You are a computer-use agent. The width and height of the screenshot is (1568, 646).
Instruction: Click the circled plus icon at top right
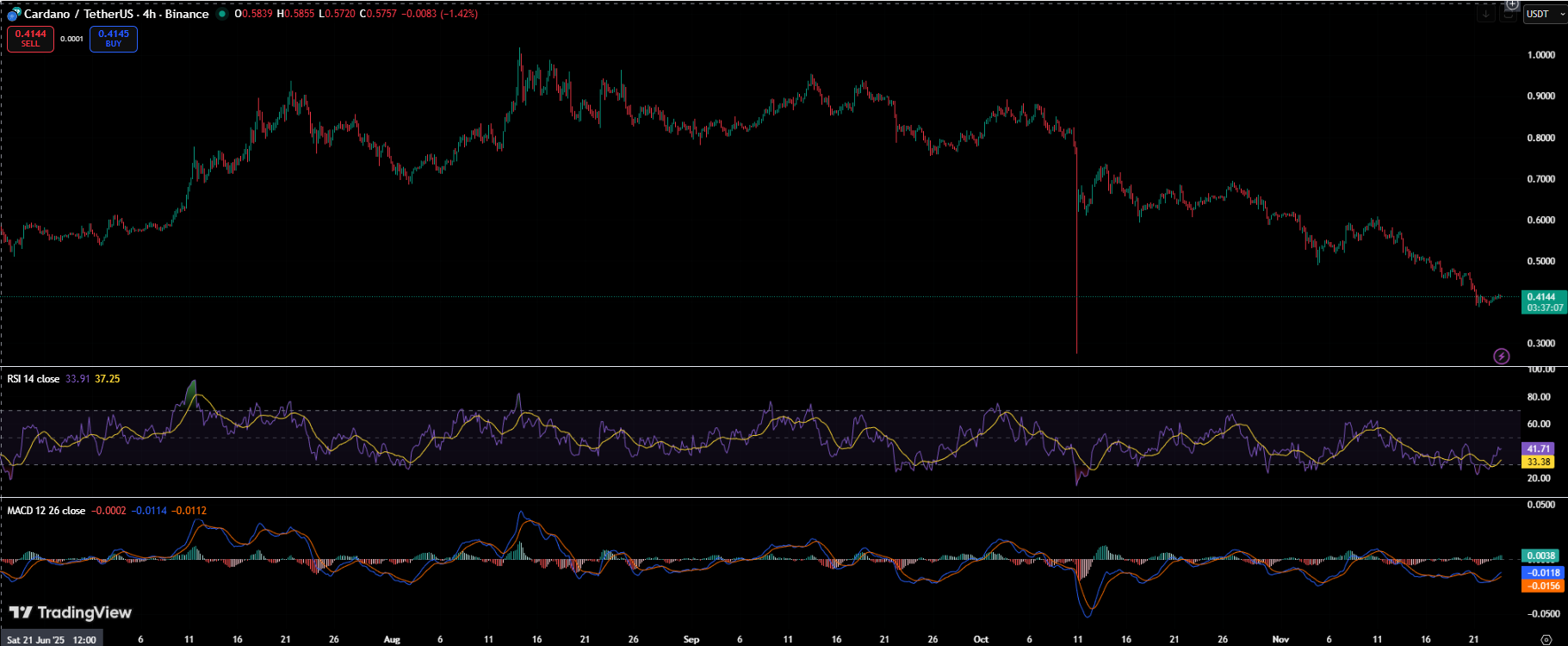point(1511,4)
